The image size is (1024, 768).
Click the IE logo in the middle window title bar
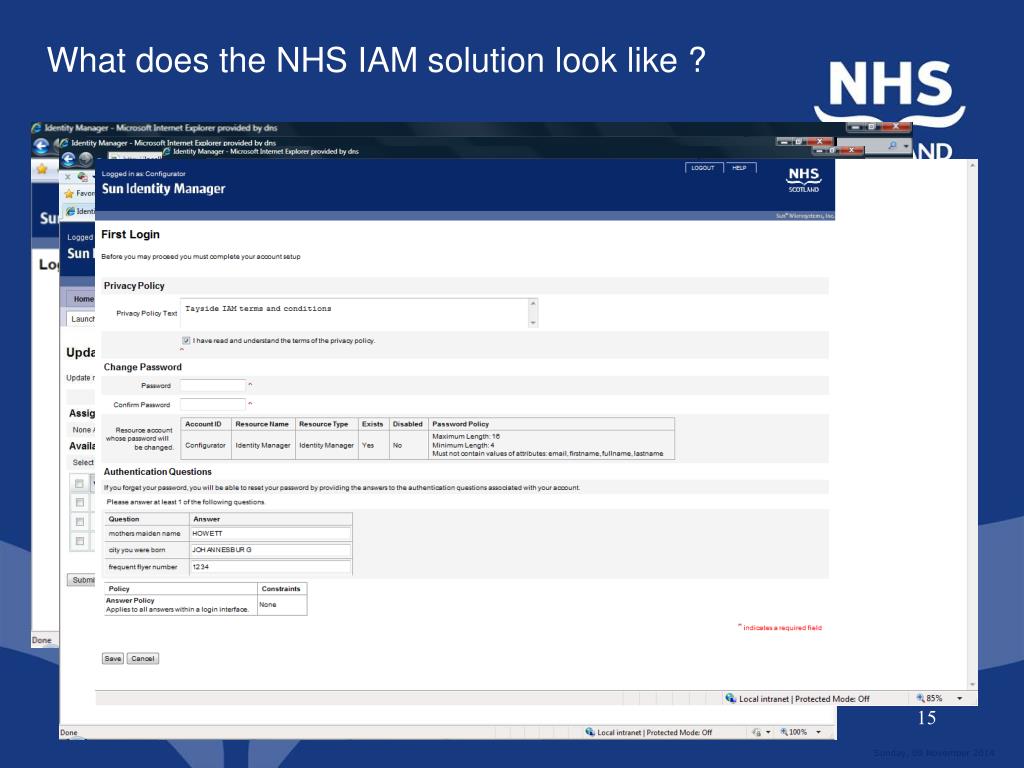click(x=64, y=142)
